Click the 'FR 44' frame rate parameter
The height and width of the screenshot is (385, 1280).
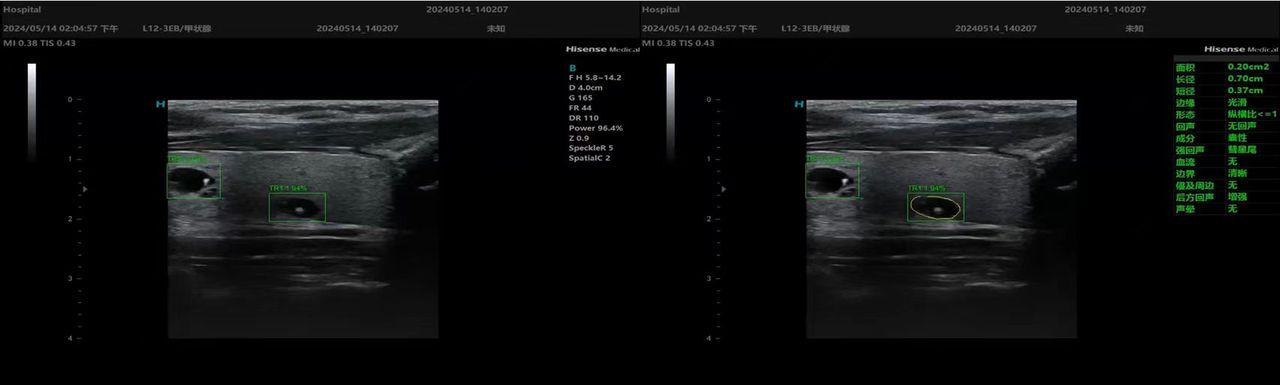click(x=579, y=107)
